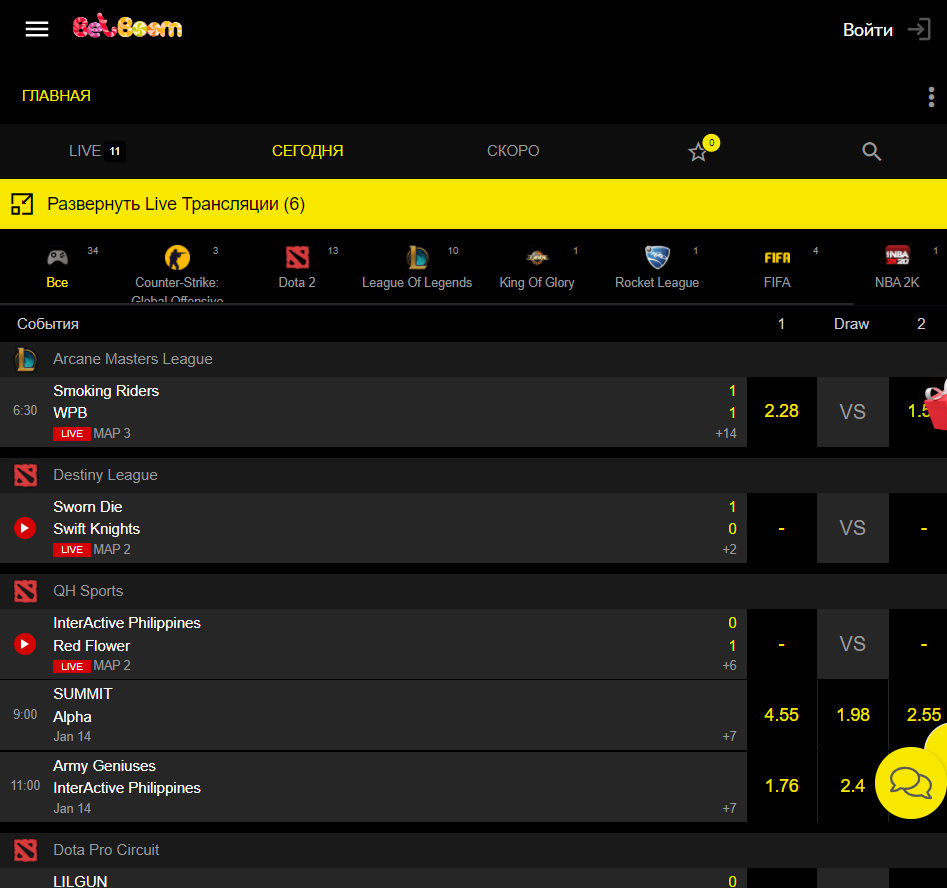Screen dimensions: 947x888
Task: Open Dota Pro Circuit header
Action: pyautogui.click(x=474, y=851)
